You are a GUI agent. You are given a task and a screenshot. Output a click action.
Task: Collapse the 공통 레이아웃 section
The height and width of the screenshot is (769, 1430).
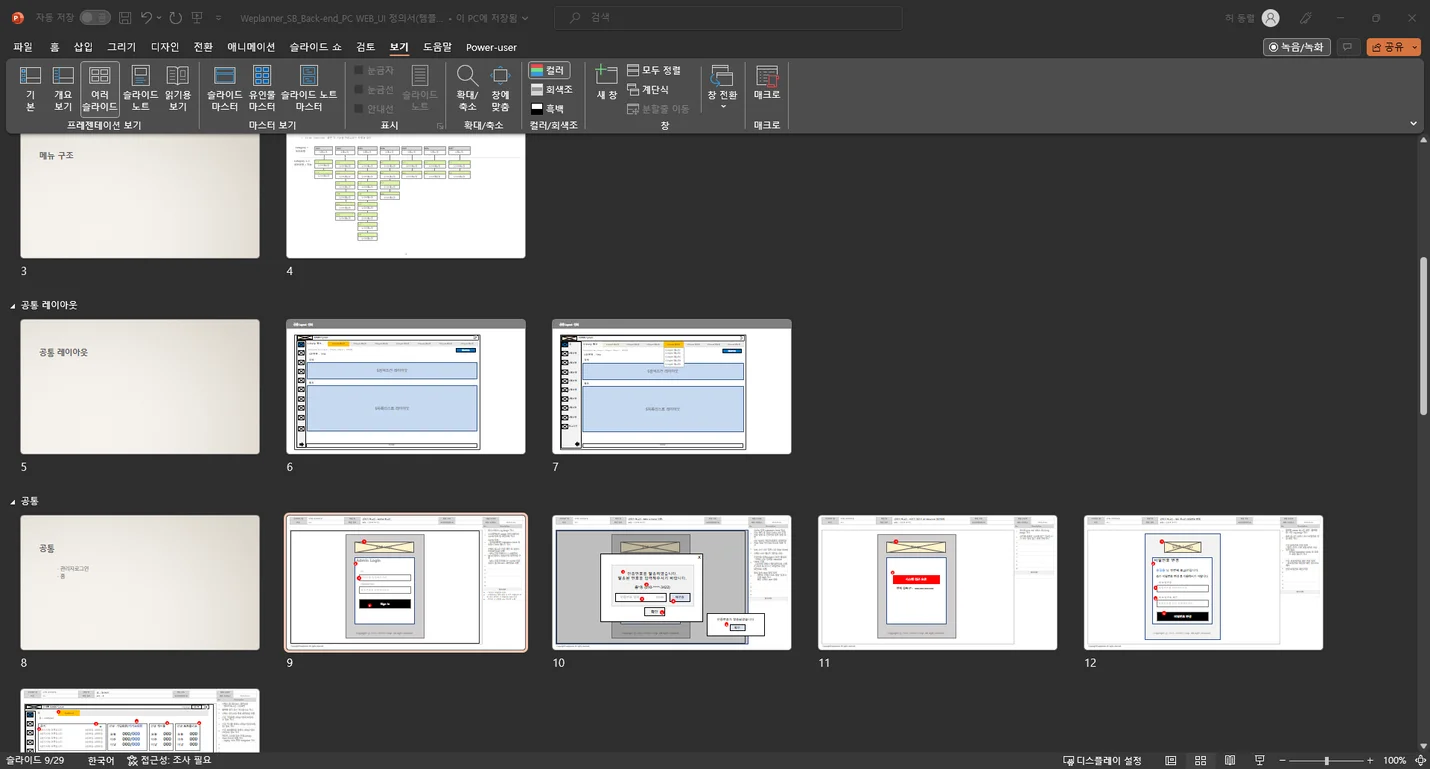(x=13, y=305)
